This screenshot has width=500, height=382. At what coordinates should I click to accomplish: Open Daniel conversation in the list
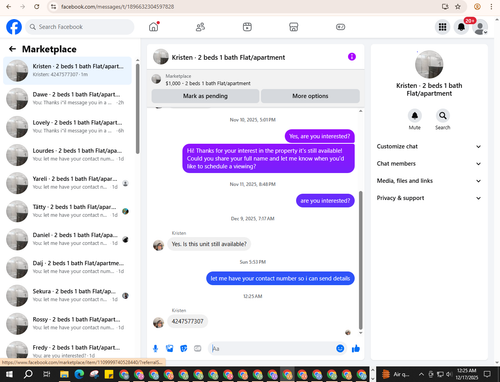(67, 239)
